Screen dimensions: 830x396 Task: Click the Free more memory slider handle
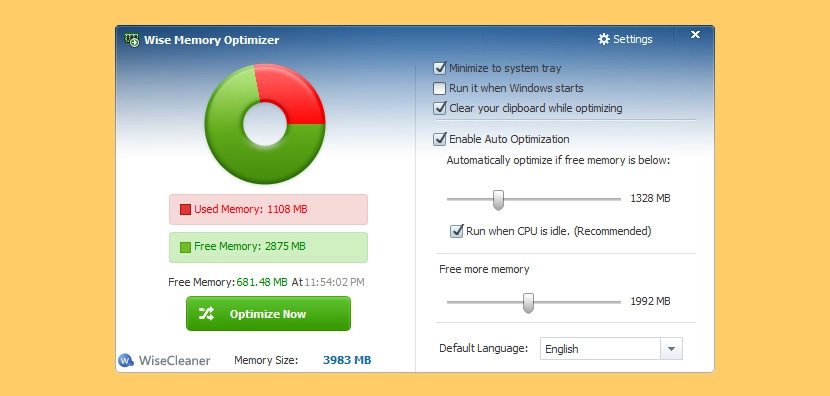point(528,303)
